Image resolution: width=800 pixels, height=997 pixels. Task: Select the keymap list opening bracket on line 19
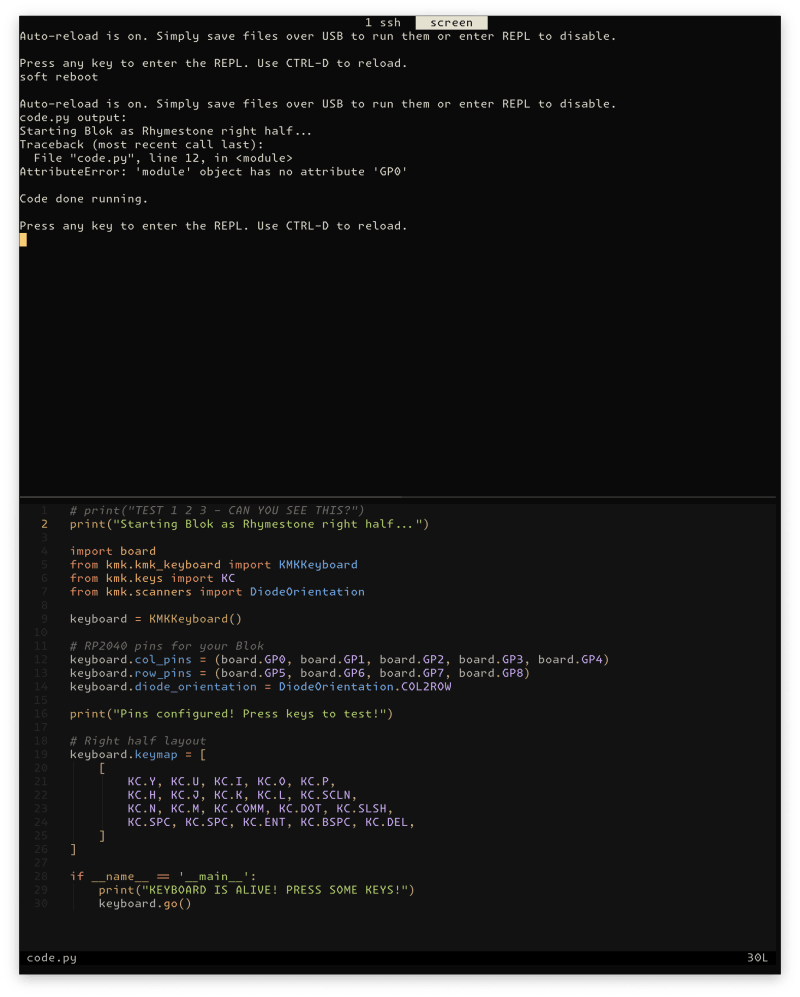[x=201, y=754]
